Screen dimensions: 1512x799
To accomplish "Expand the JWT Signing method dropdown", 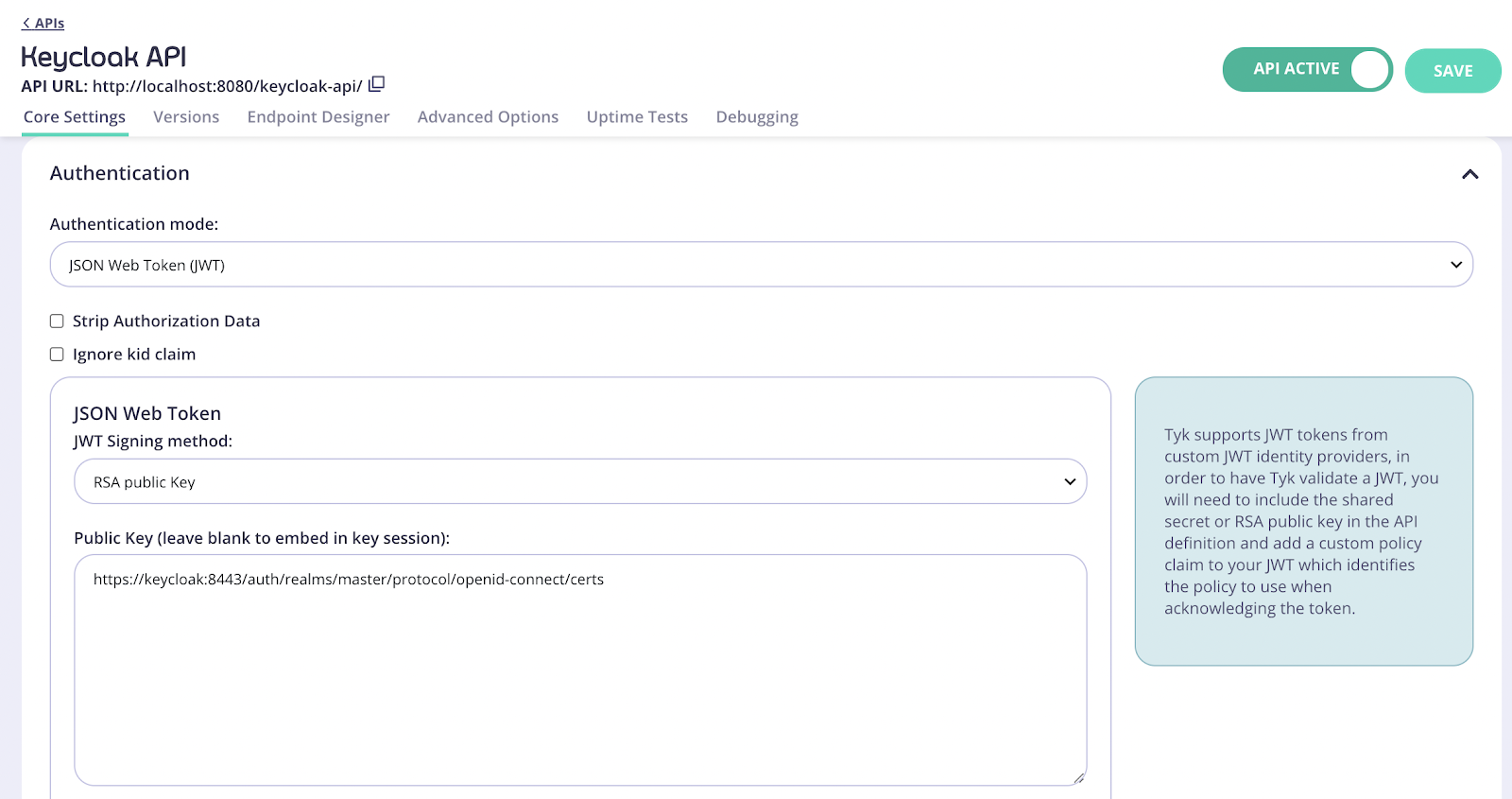I will pyautogui.click(x=580, y=482).
